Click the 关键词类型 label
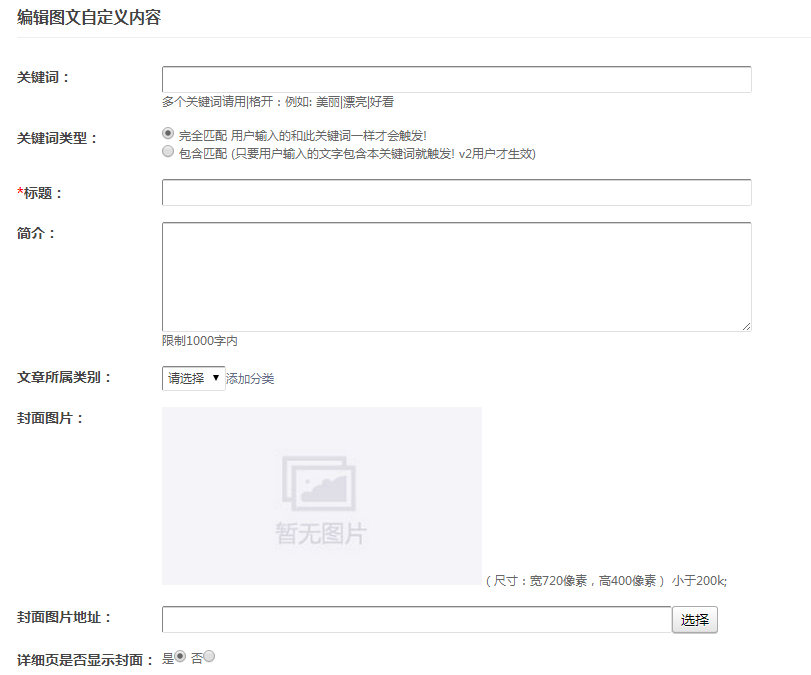Screen dimensions: 811x675 point(57,138)
